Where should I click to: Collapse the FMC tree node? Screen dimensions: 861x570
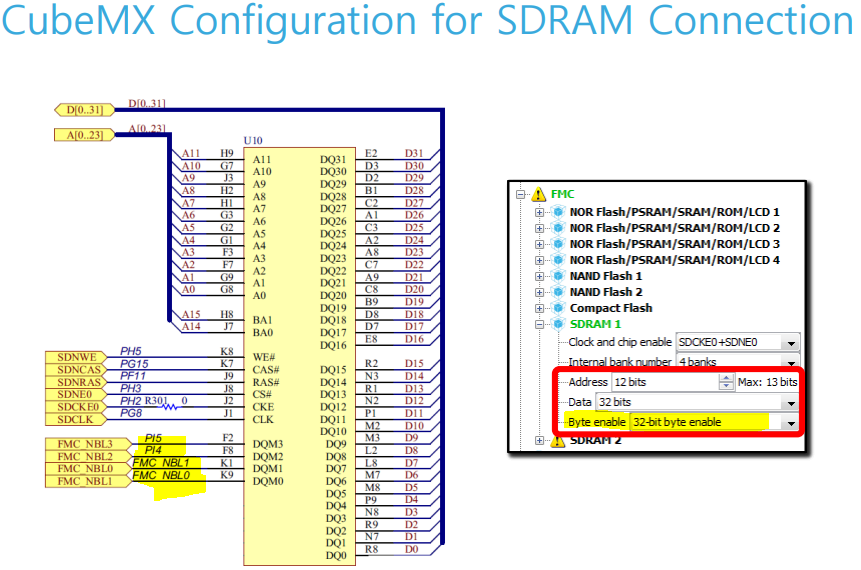[x=521, y=194]
